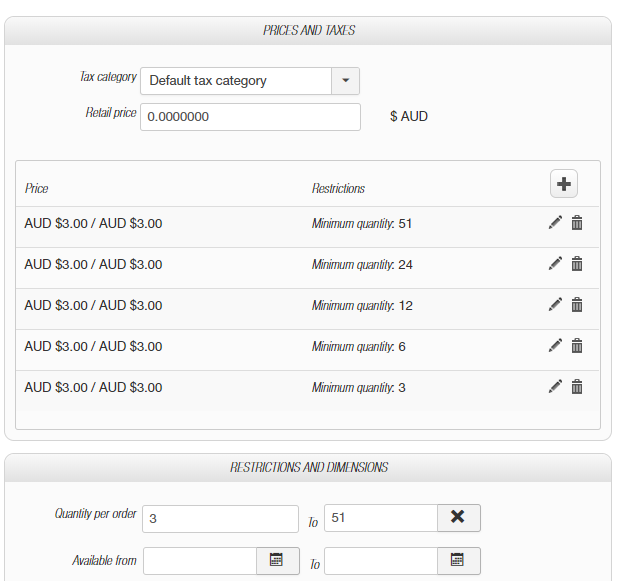Edit the price with minimum quantity 12
The image size is (618, 581).
(x=555, y=305)
